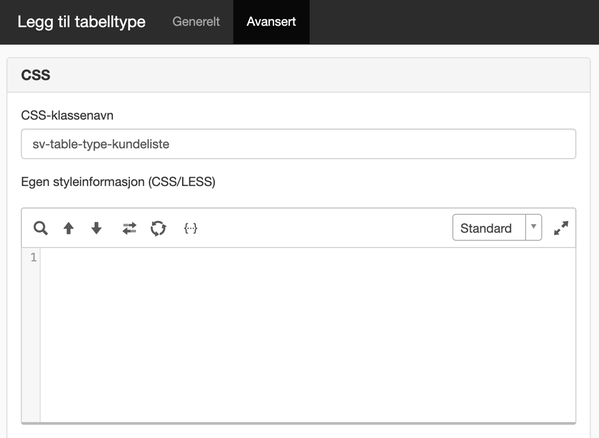Open search in the code editor toolbar
The width and height of the screenshot is (599, 438).
pos(40,228)
